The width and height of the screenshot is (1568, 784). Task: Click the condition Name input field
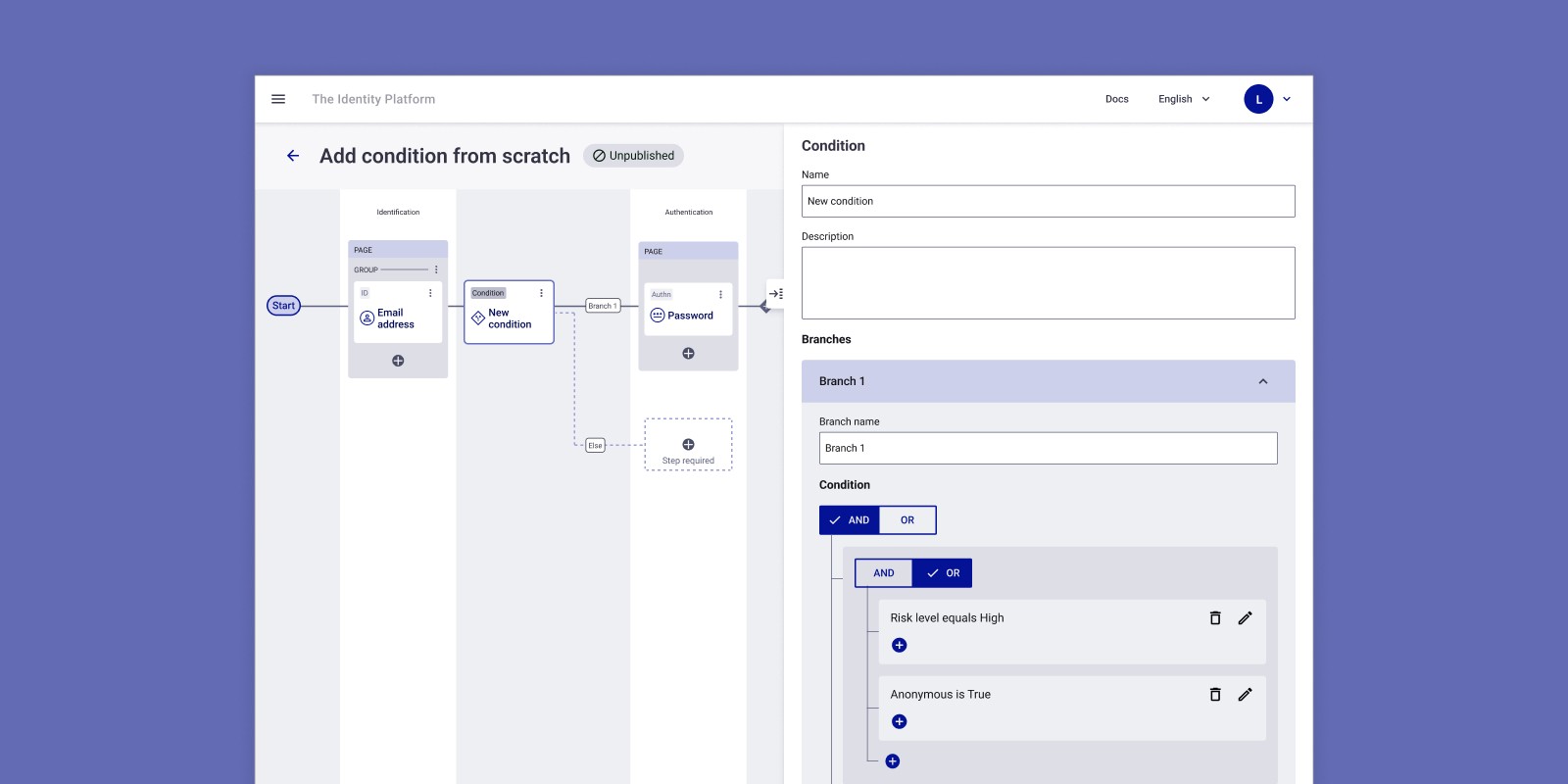tap(1048, 201)
